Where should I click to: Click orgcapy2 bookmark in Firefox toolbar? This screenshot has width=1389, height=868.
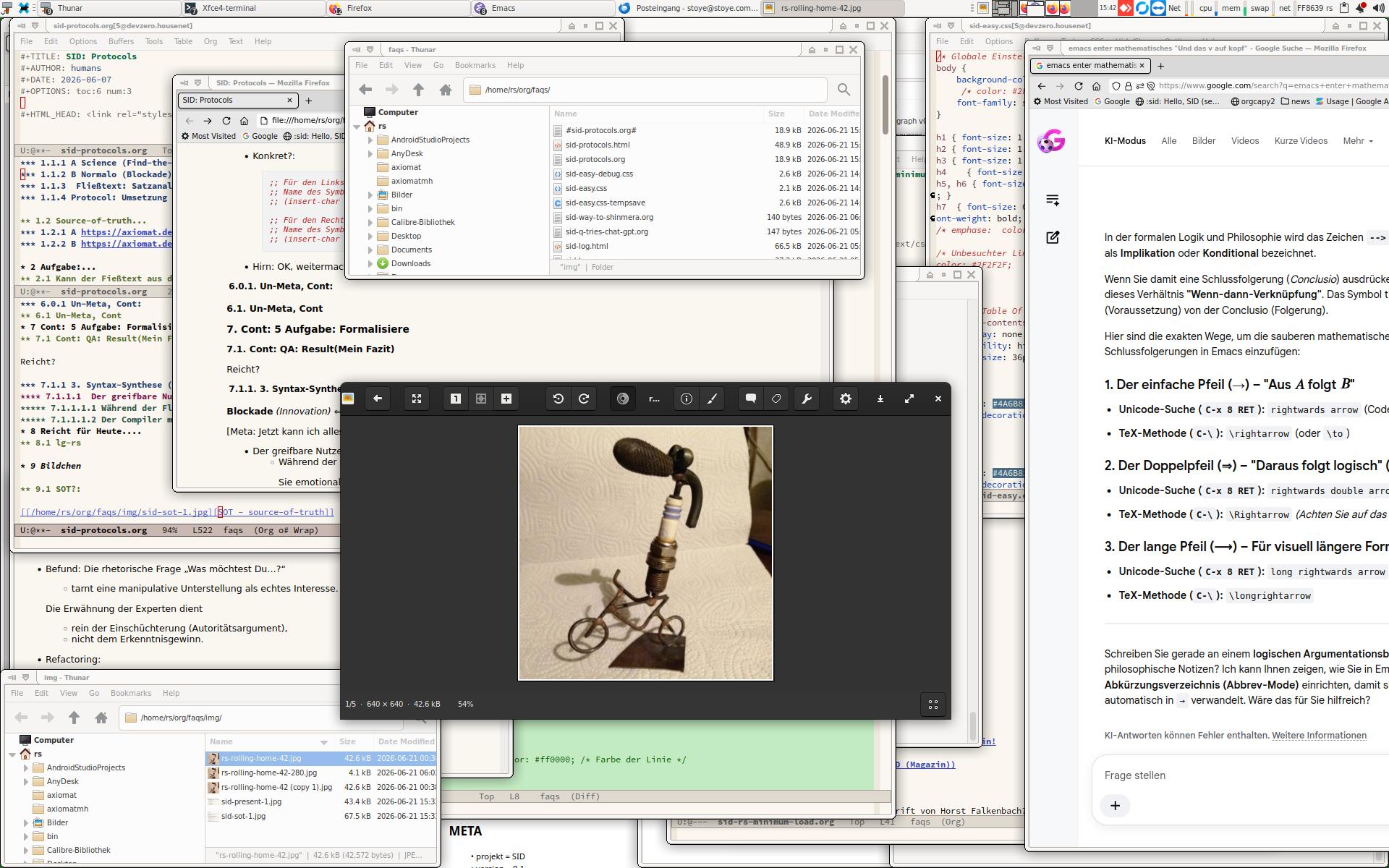point(1253,101)
